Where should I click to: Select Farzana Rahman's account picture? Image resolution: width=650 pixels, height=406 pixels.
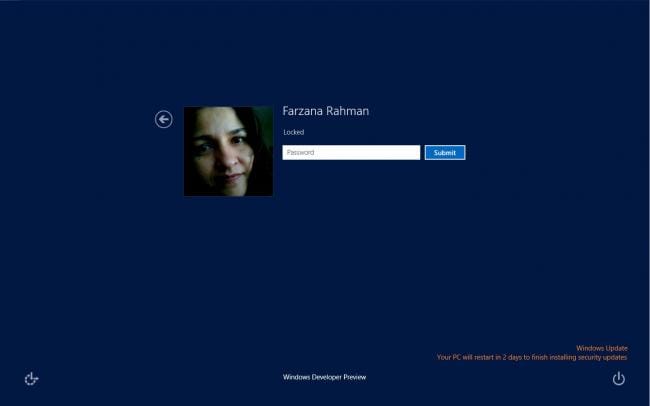coord(228,151)
